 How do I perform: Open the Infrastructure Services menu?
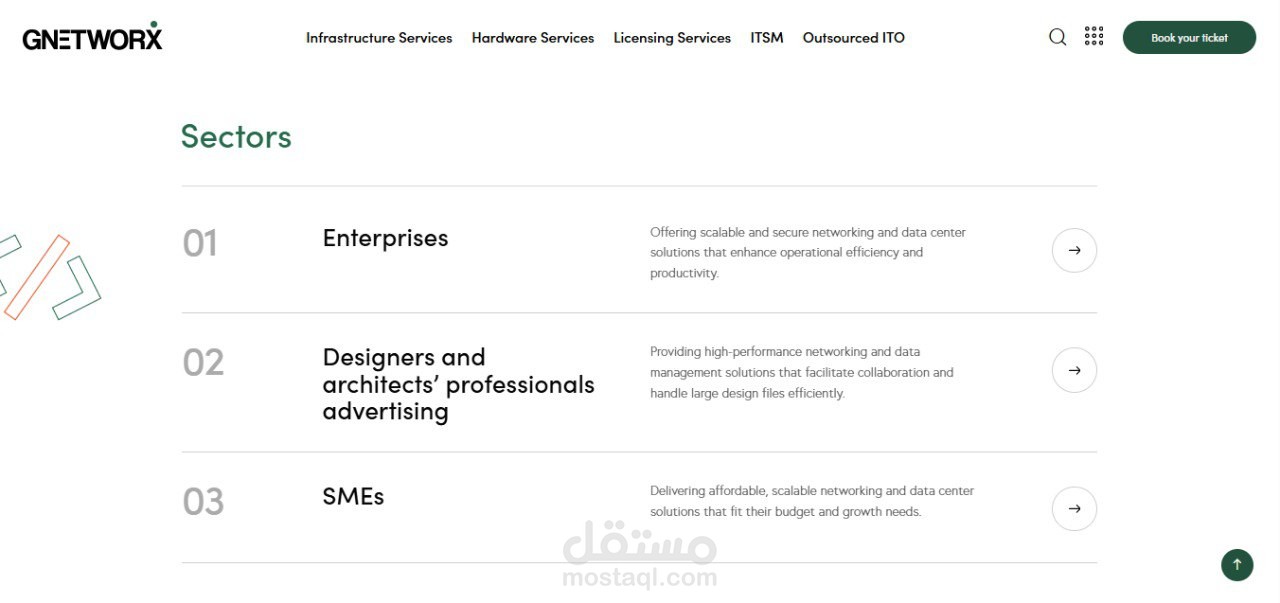tap(379, 38)
